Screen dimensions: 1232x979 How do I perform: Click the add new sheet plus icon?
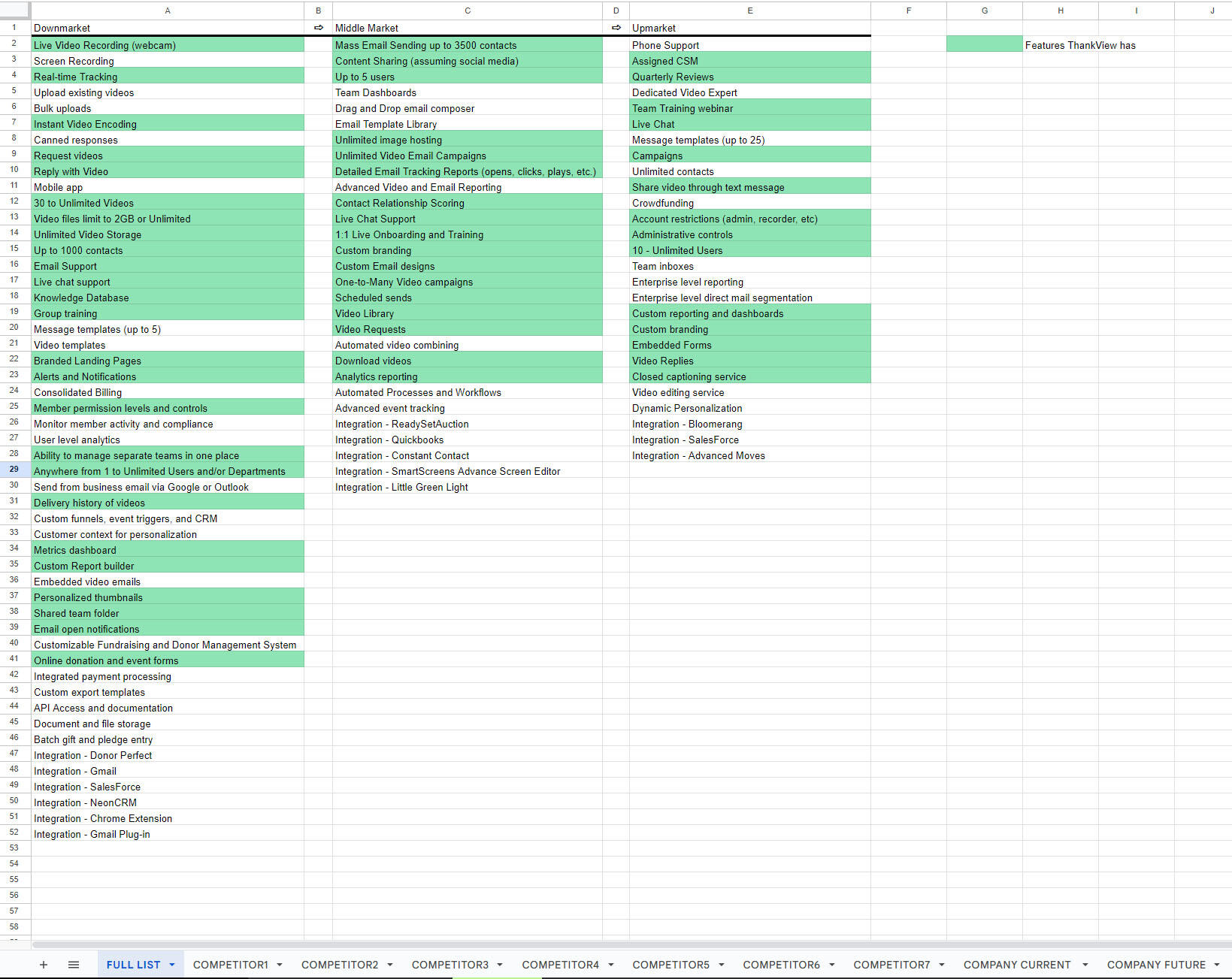click(44, 965)
